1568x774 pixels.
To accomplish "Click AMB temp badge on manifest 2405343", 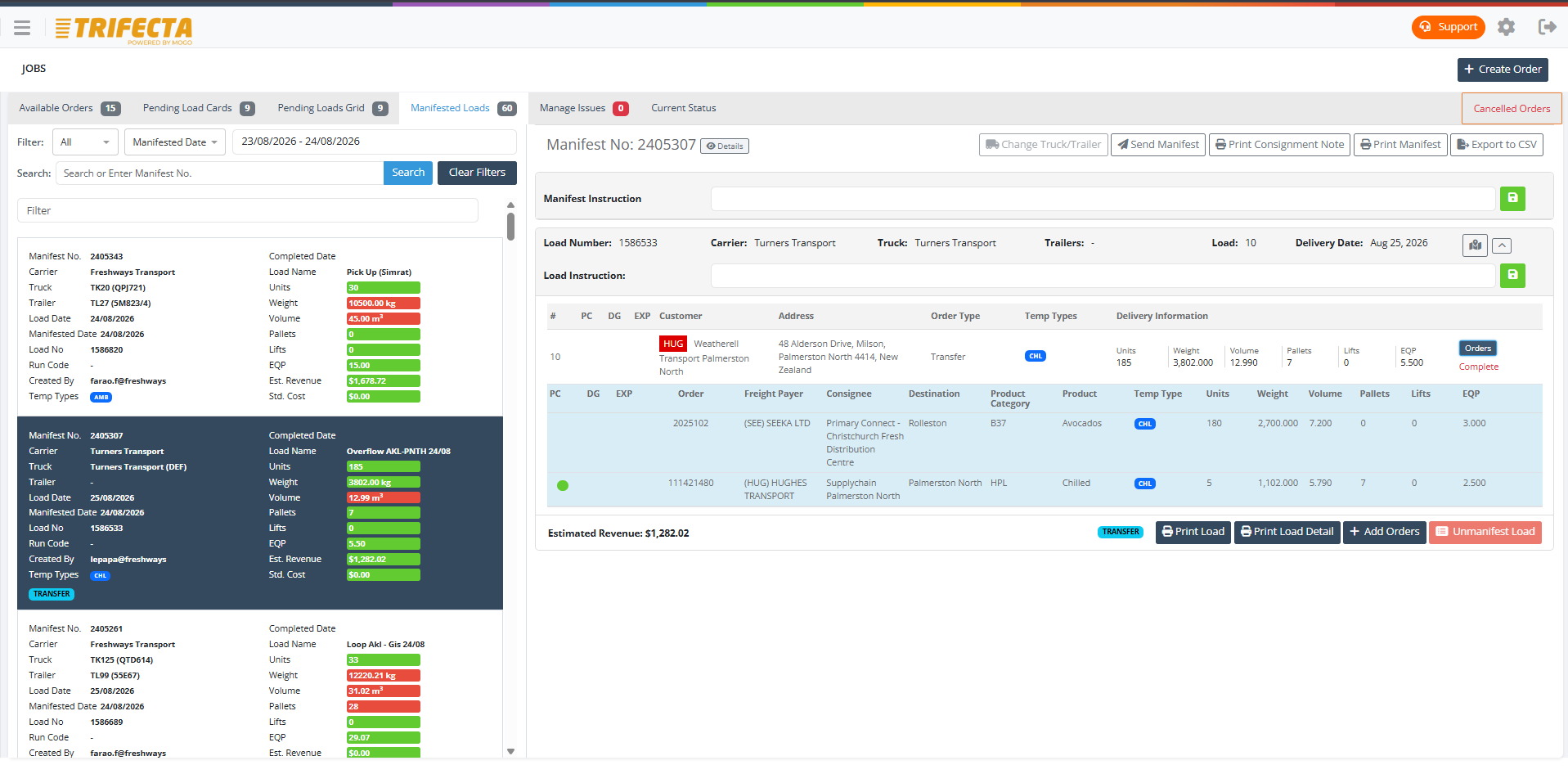I will [101, 398].
